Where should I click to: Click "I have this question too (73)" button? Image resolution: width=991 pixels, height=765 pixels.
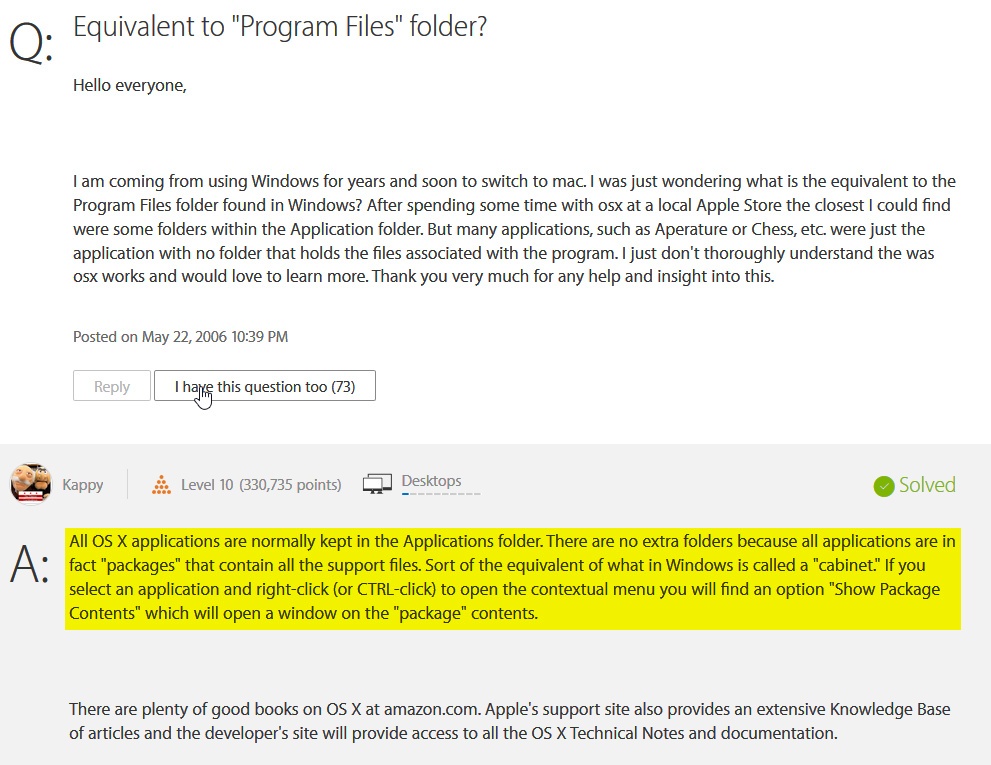click(x=265, y=386)
